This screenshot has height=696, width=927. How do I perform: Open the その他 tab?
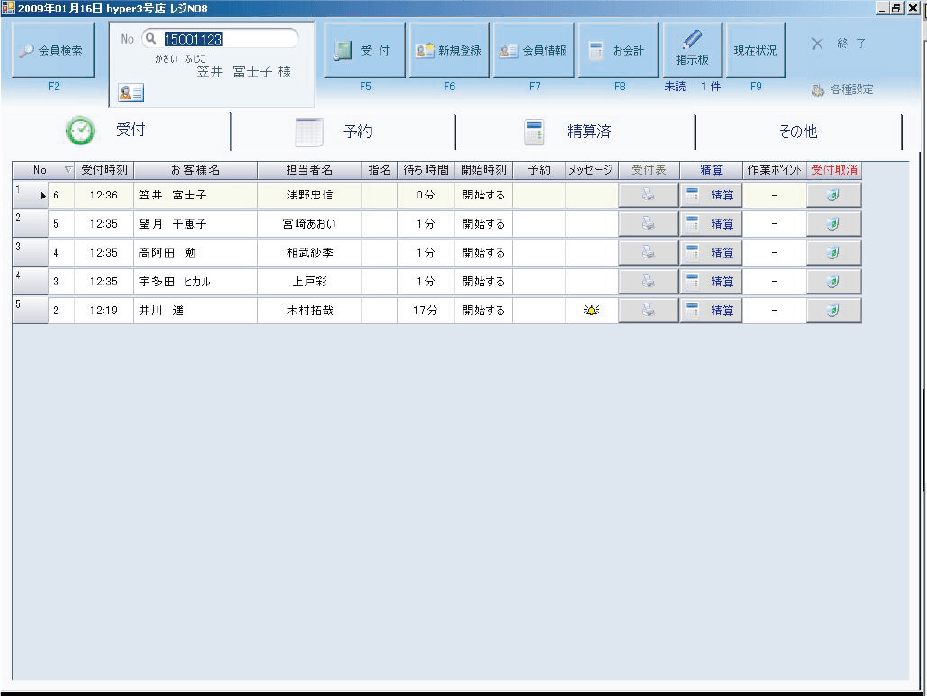[797, 132]
